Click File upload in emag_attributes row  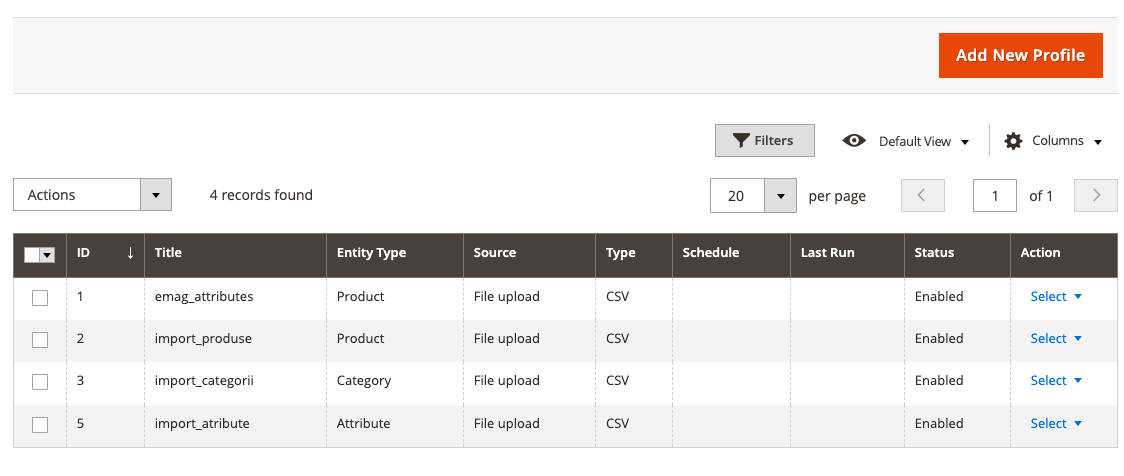point(506,297)
